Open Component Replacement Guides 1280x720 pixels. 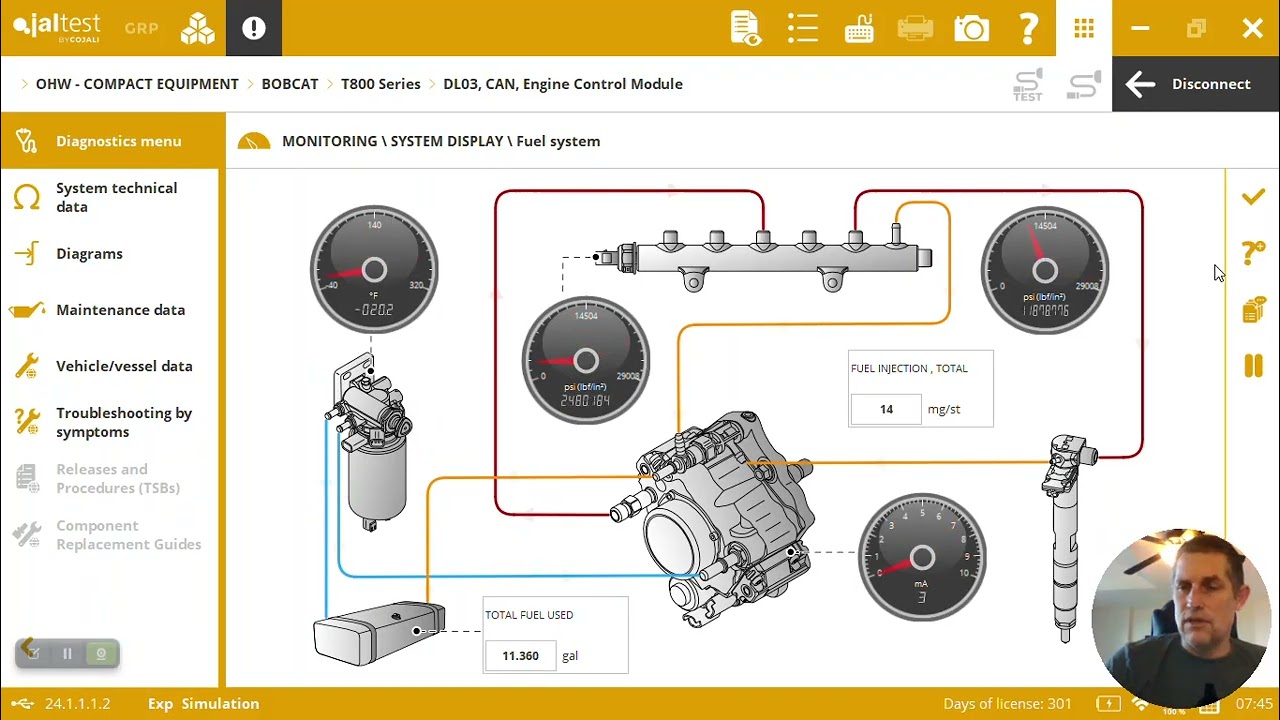pyautogui.click(x=128, y=535)
